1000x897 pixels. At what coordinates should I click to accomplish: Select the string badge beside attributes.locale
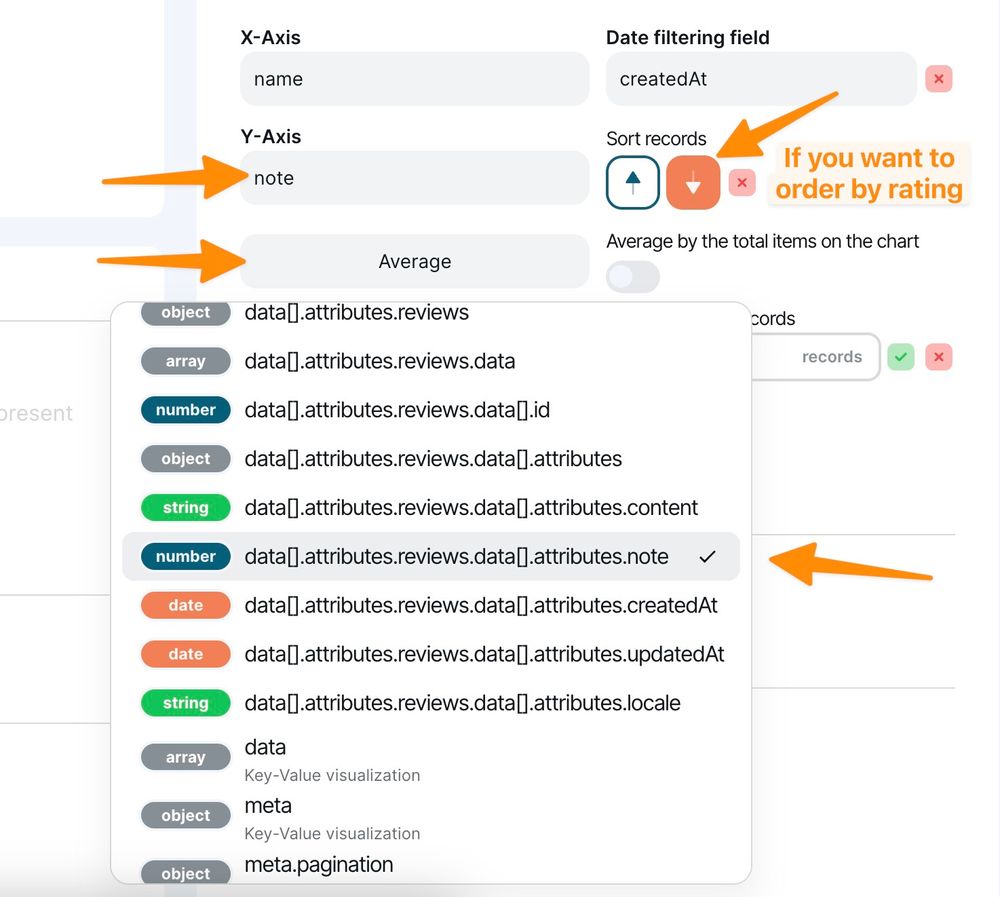[185, 703]
